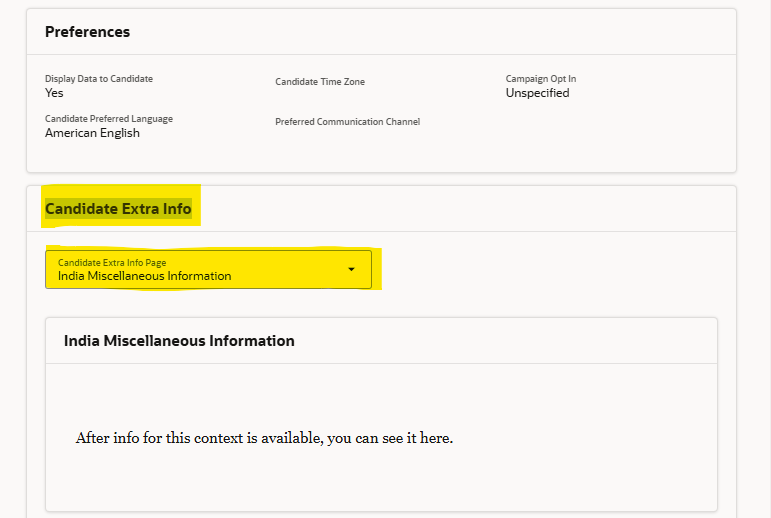Click the 'Unspecified' Campaign Opt In value
The height and width of the screenshot is (518, 771).
(537, 93)
